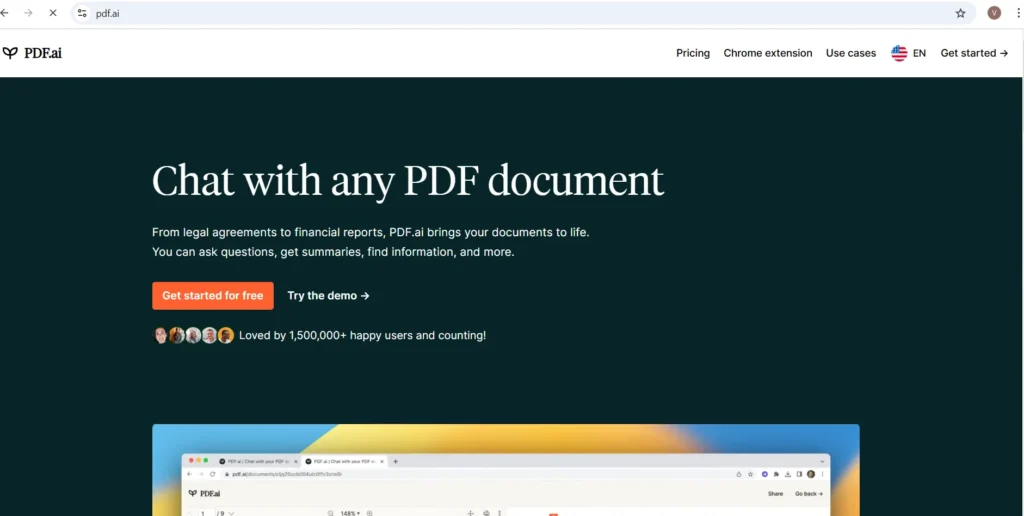The height and width of the screenshot is (516, 1024).
Task: Open the Use cases menu
Action: click(851, 54)
